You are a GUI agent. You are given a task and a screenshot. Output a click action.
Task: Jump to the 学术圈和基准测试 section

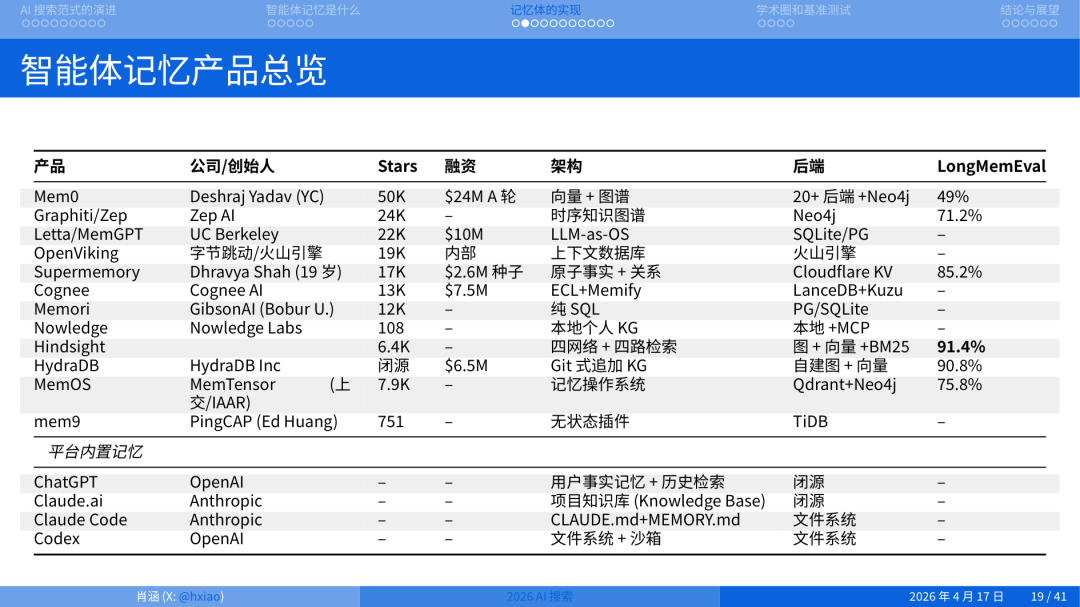tap(803, 10)
